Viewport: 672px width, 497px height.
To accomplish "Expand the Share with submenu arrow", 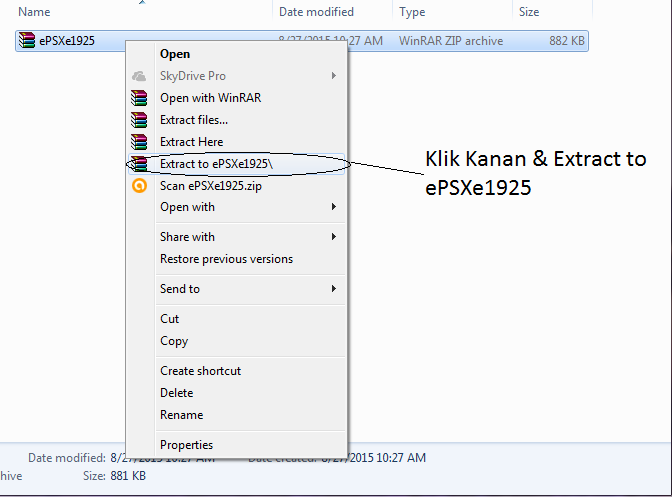I will pos(333,237).
